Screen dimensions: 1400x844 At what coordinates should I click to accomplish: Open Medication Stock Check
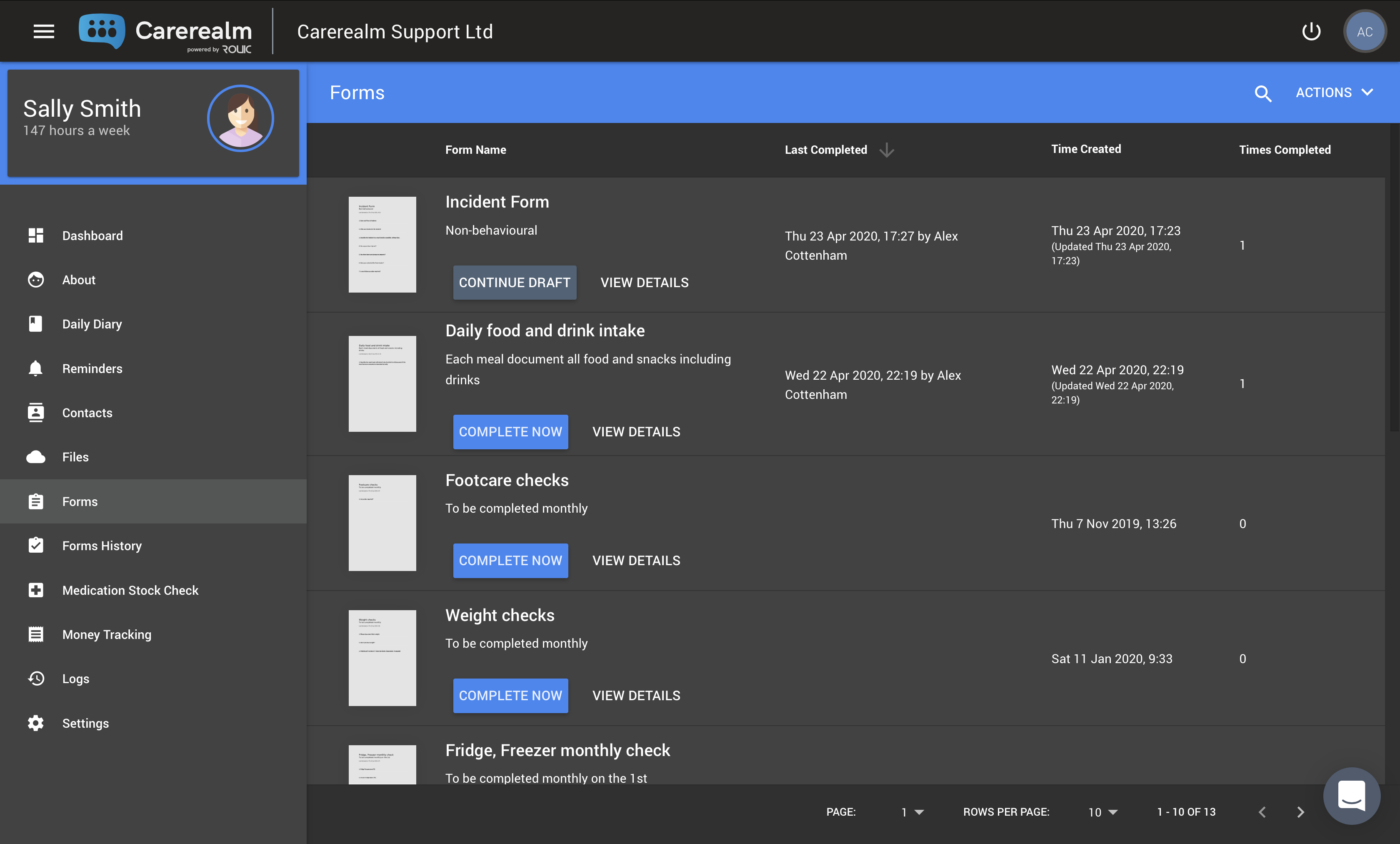153,590
